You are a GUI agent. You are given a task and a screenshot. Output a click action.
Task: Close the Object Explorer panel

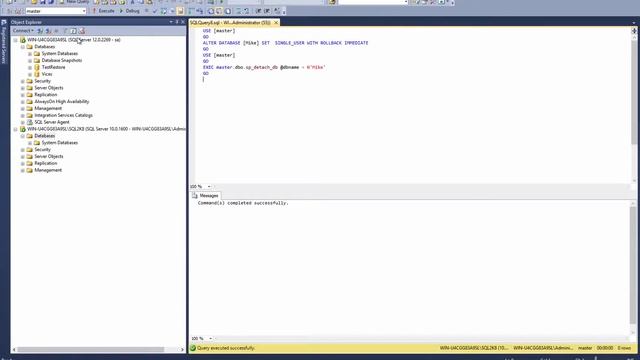pyautogui.click(x=182, y=22)
